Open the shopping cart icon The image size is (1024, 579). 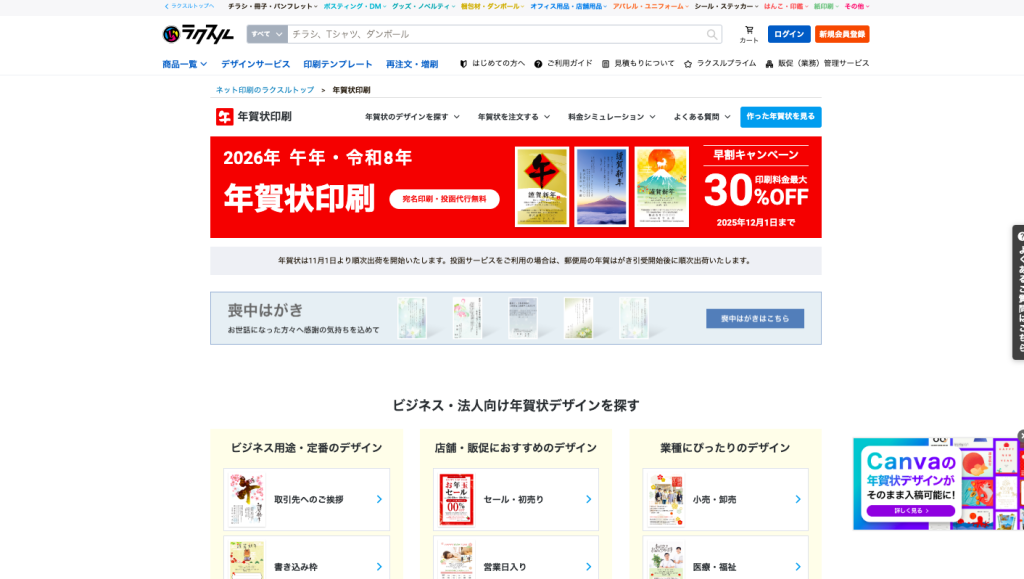(749, 30)
